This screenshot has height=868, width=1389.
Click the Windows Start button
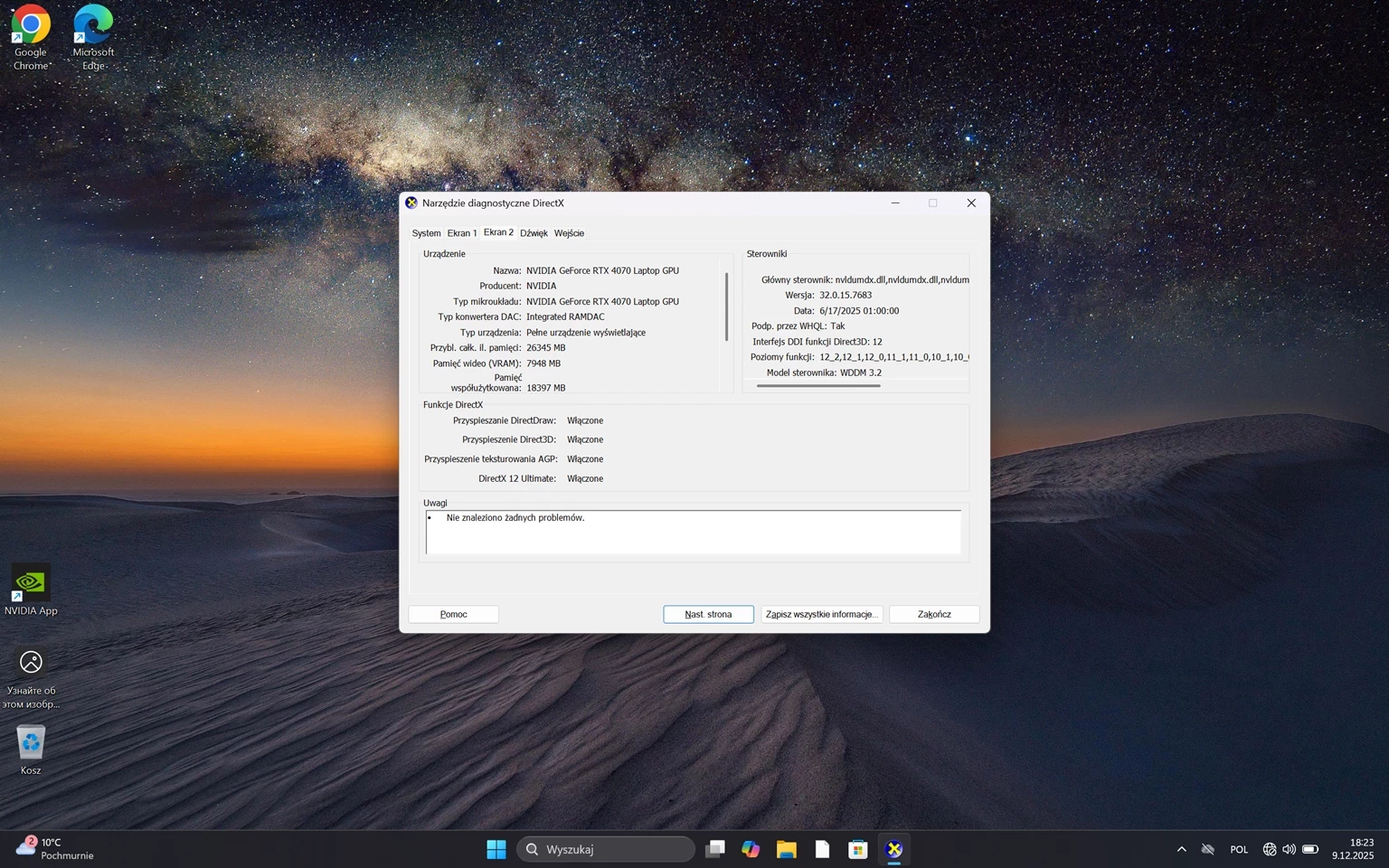tap(496, 849)
